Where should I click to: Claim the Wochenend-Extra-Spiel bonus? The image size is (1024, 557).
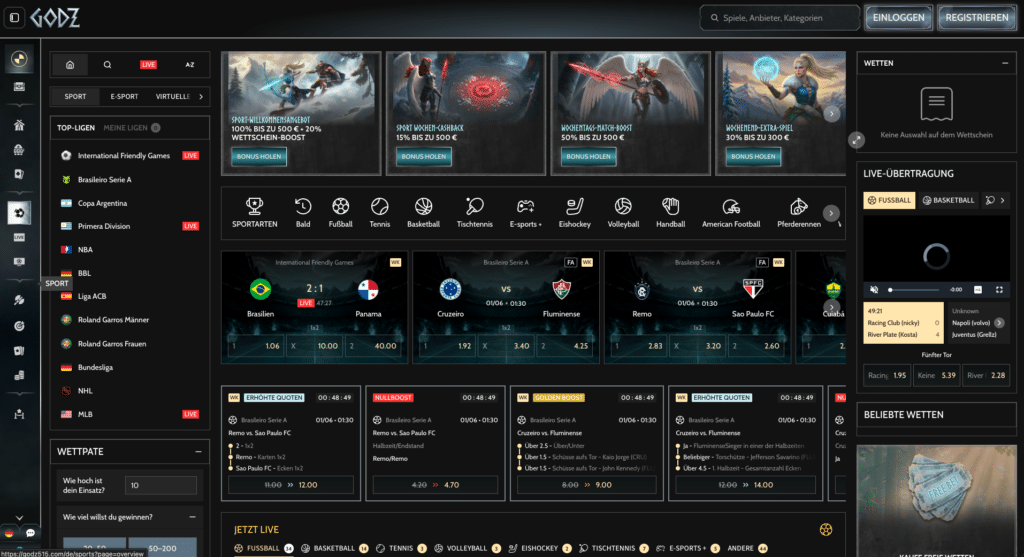click(x=753, y=157)
